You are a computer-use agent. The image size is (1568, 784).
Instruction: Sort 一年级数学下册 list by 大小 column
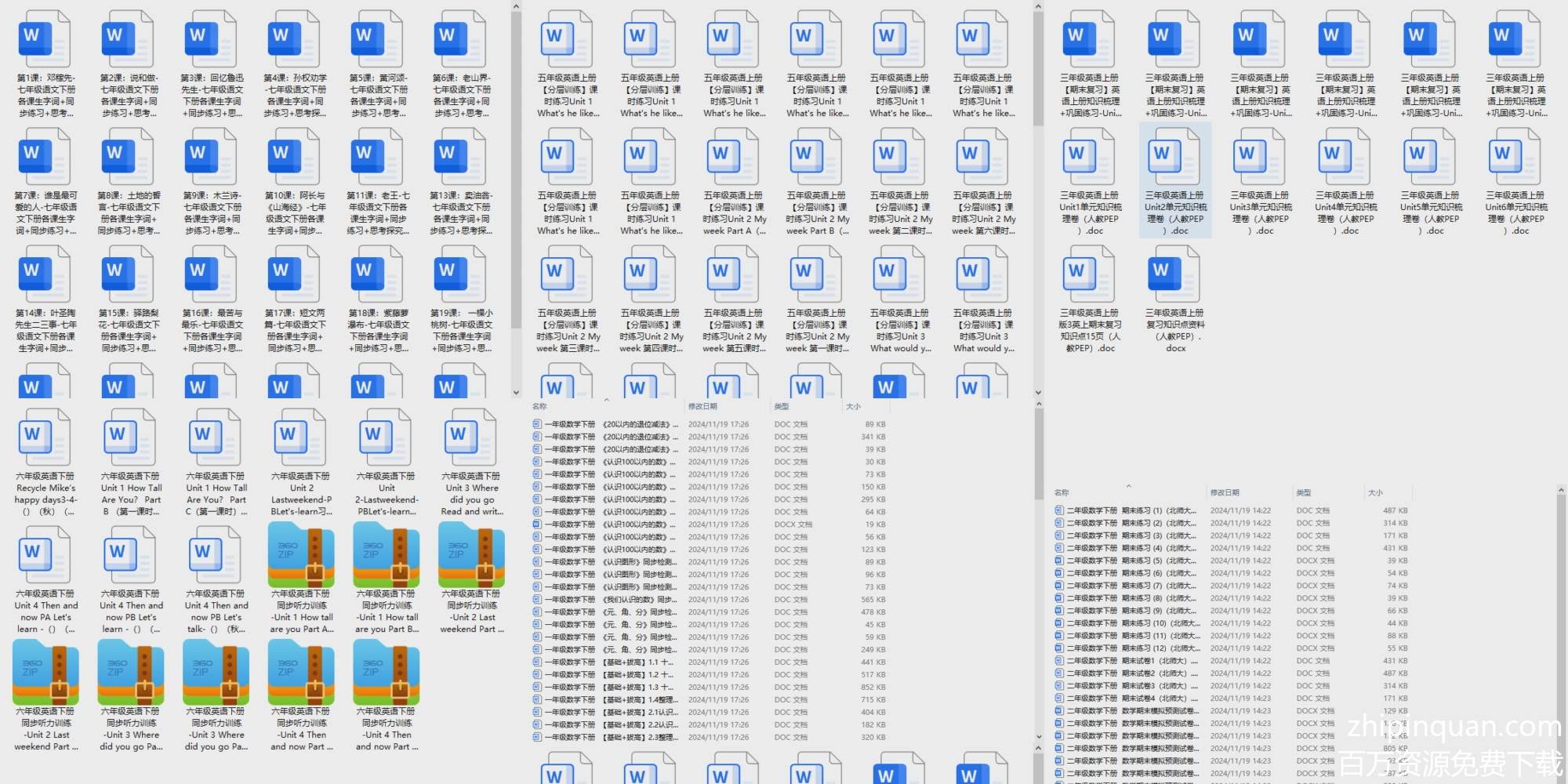pos(853,407)
